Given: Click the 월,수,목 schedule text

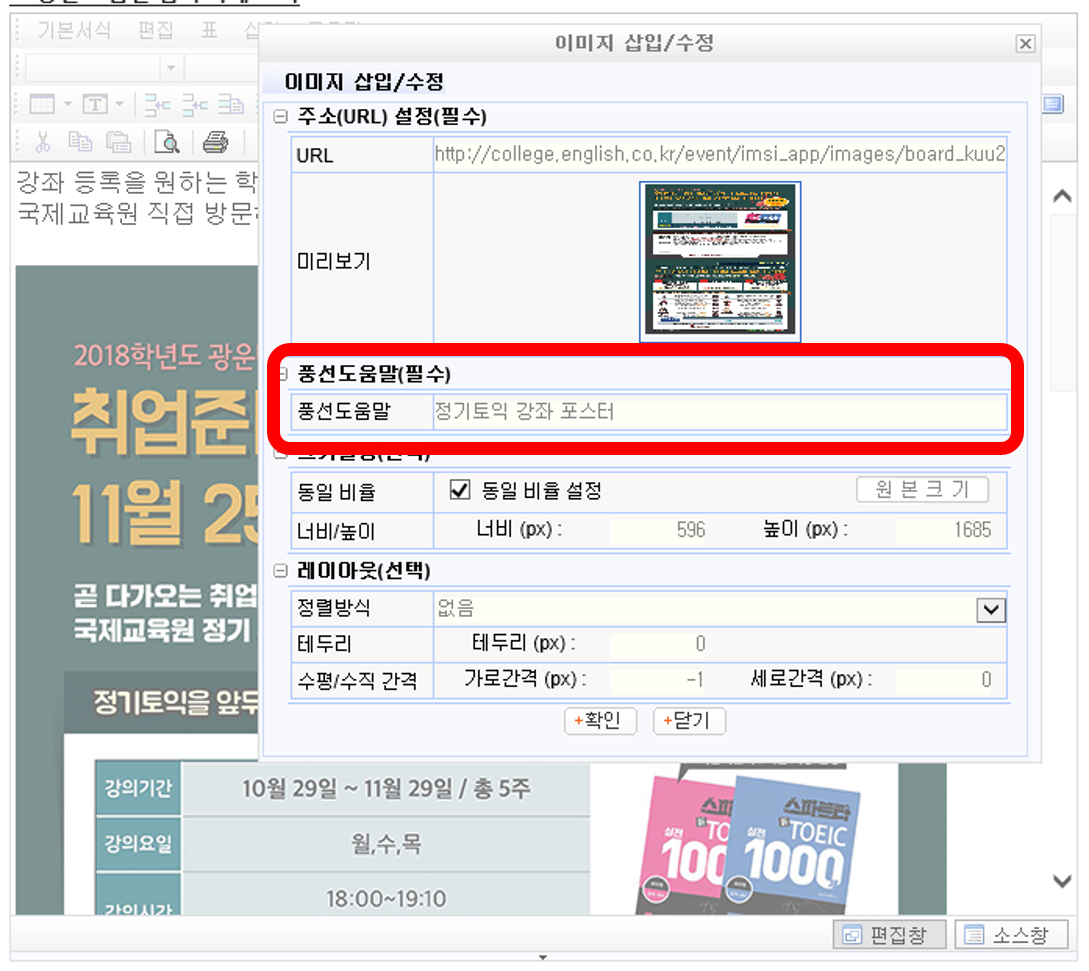Looking at the screenshot, I should (386, 844).
